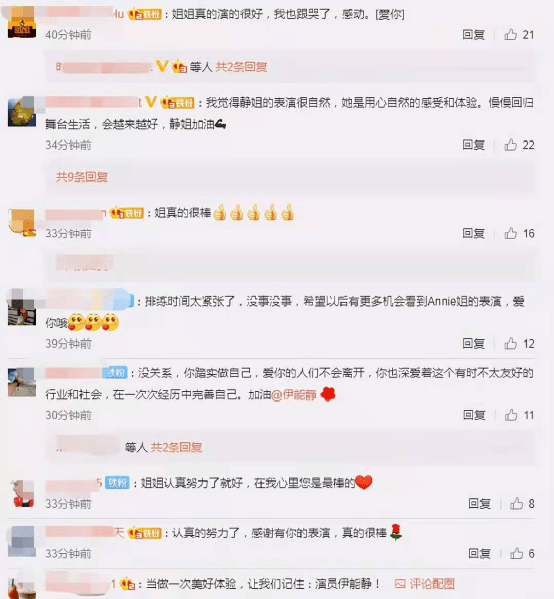Screen dimensions: 554x599
Task: Open avatar of first commenter
Action: click(22, 23)
